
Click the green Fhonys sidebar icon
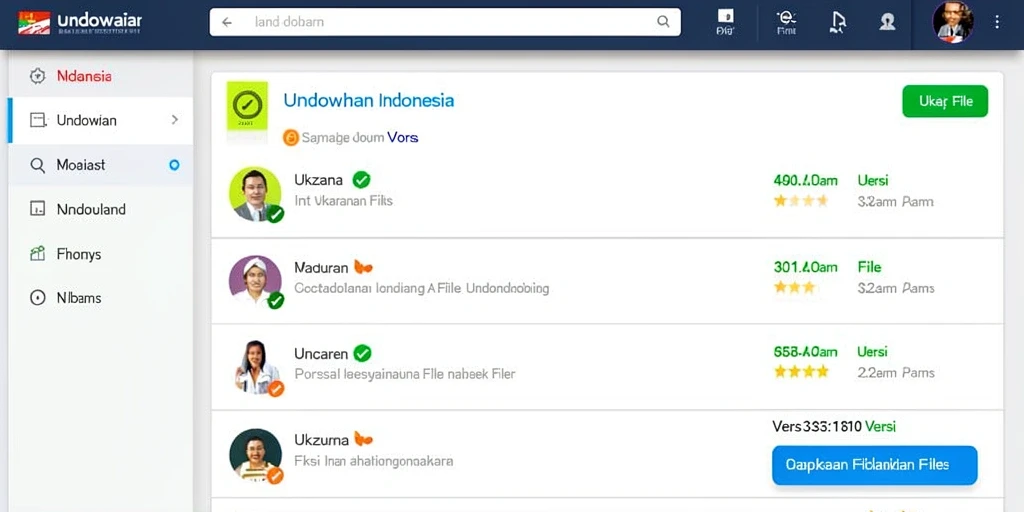pos(38,253)
